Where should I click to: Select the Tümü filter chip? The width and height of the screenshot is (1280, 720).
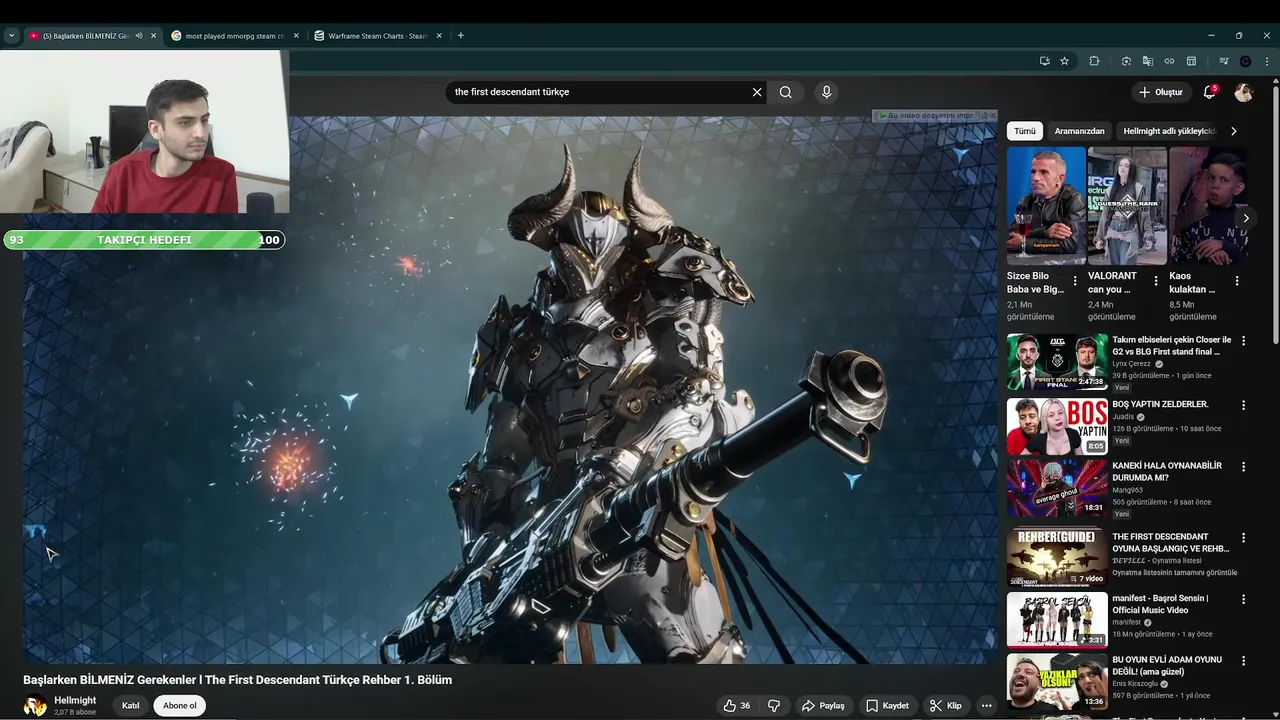pos(1025,131)
